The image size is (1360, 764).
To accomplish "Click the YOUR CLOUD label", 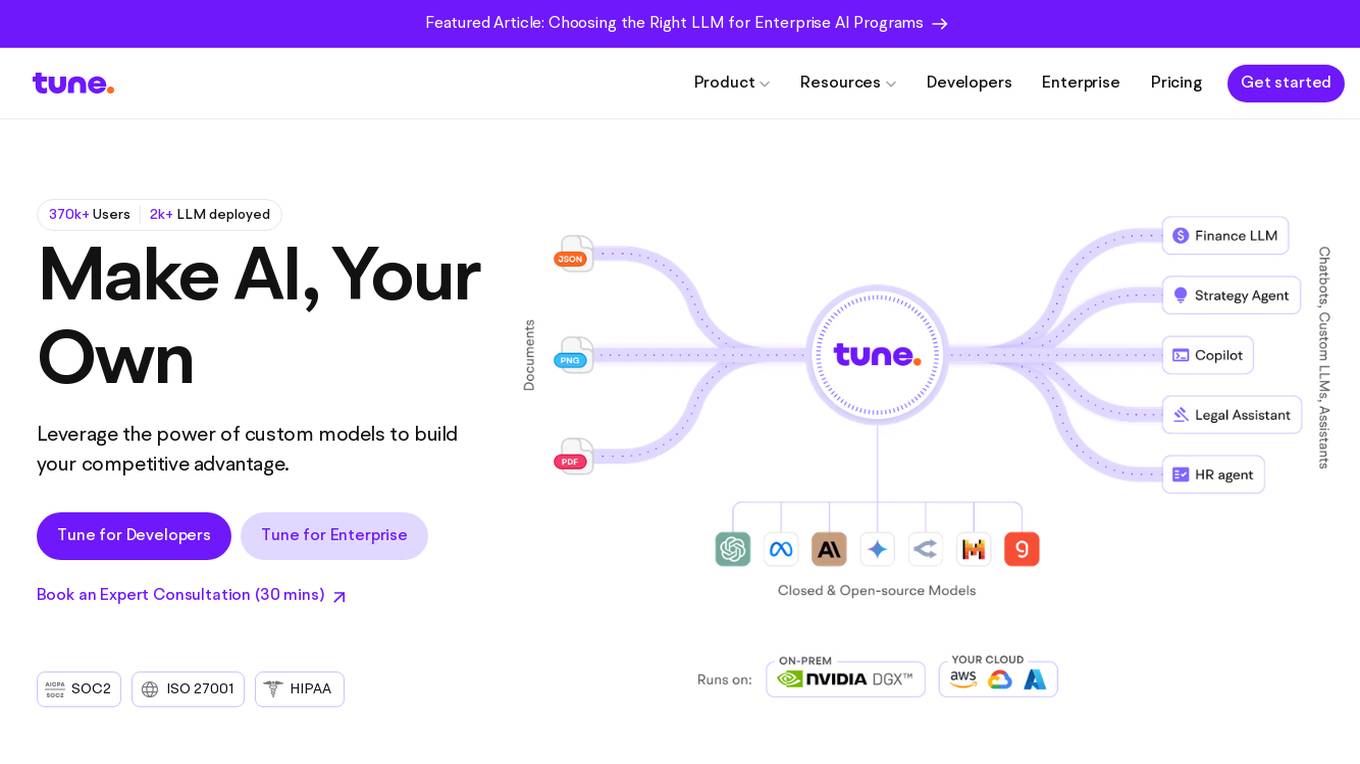I will [988, 660].
